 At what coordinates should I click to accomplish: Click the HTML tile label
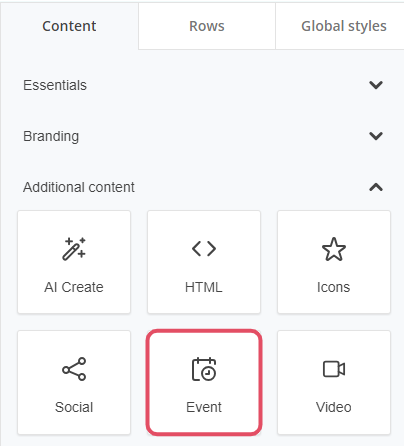(x=204, y=287)
